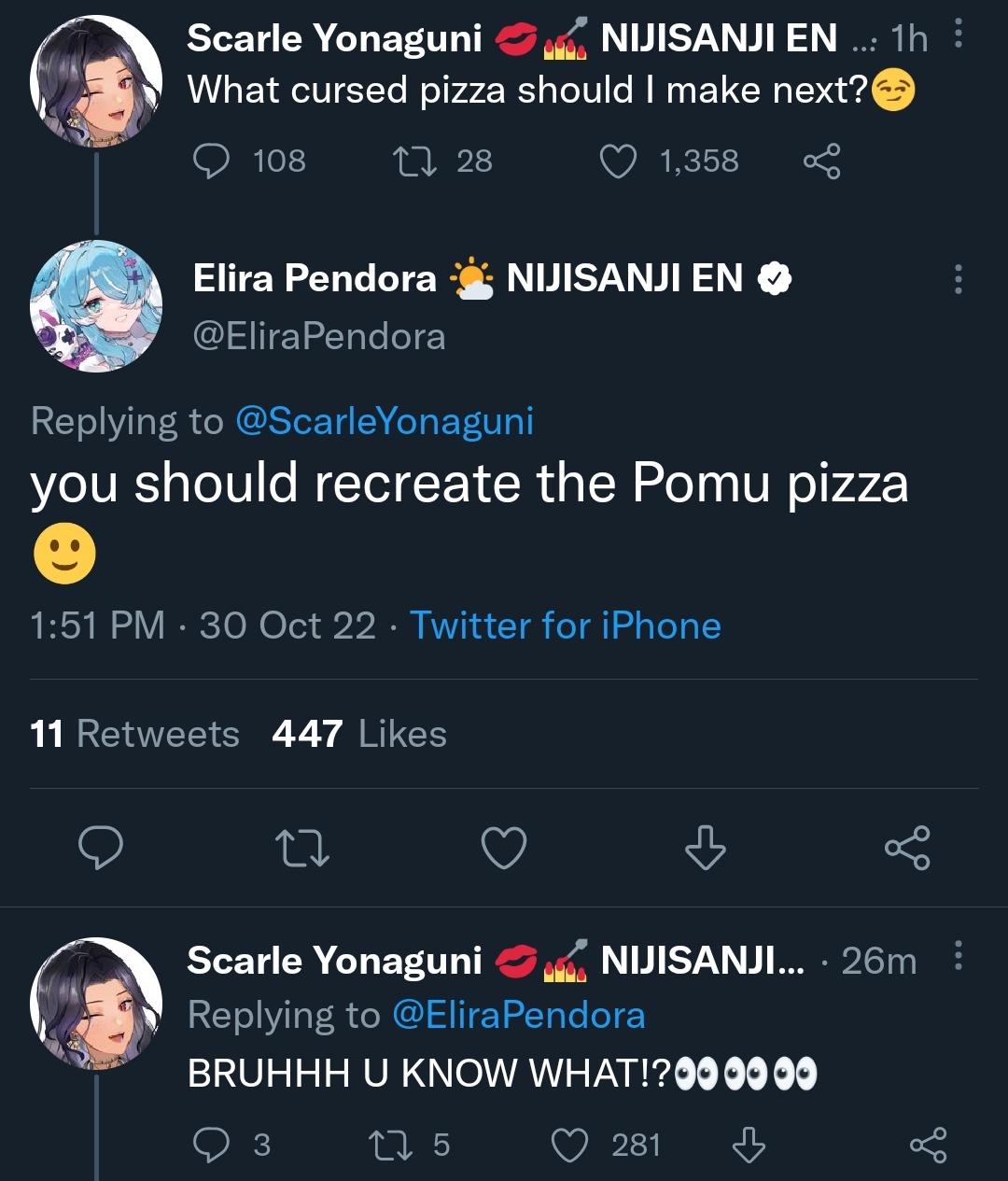
Task: Open Elira Pendora's profile avatar
Action: (x=96, y=306)
